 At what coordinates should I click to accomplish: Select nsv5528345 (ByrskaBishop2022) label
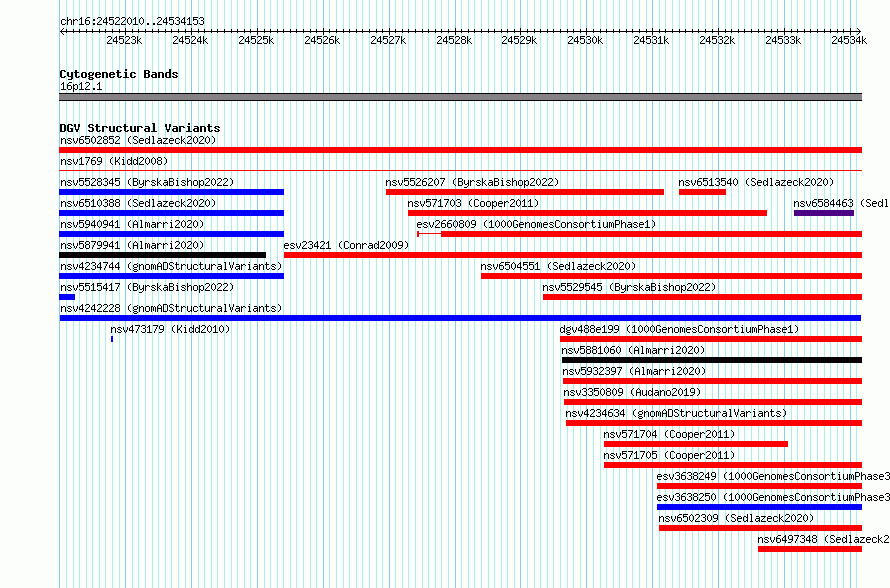point(147,182)
